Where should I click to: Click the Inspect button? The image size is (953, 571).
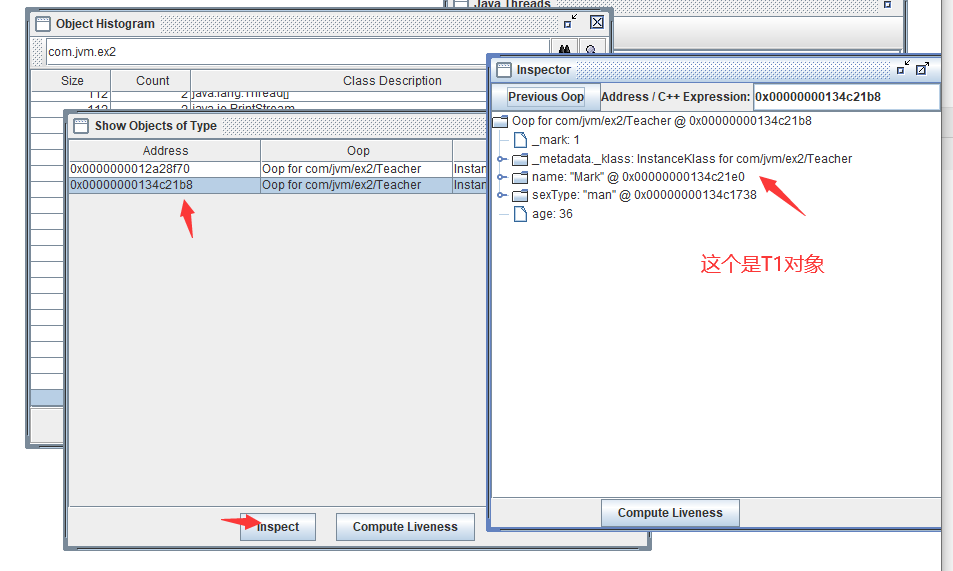(278, 527)
